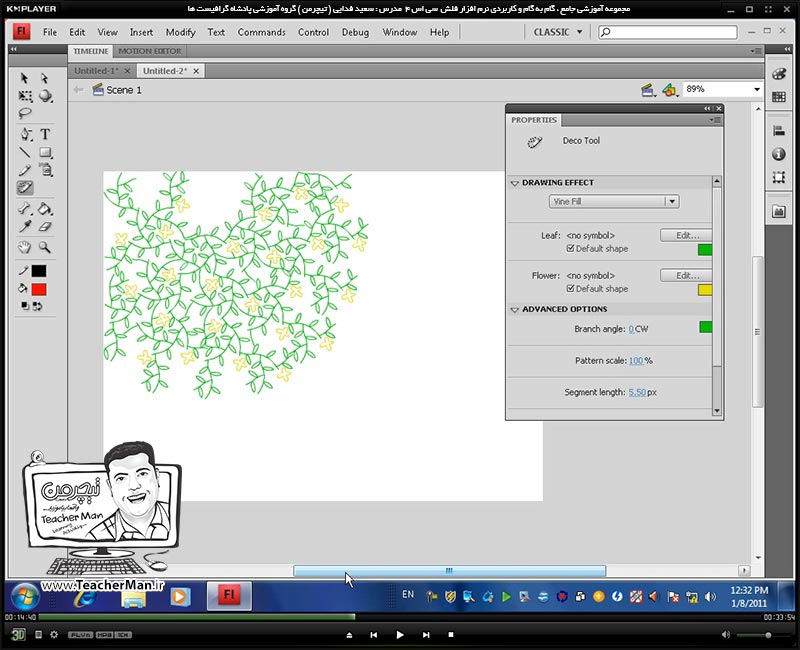
Task: Switch to the Untitled-1 document tab
Action: pos(96,71)
